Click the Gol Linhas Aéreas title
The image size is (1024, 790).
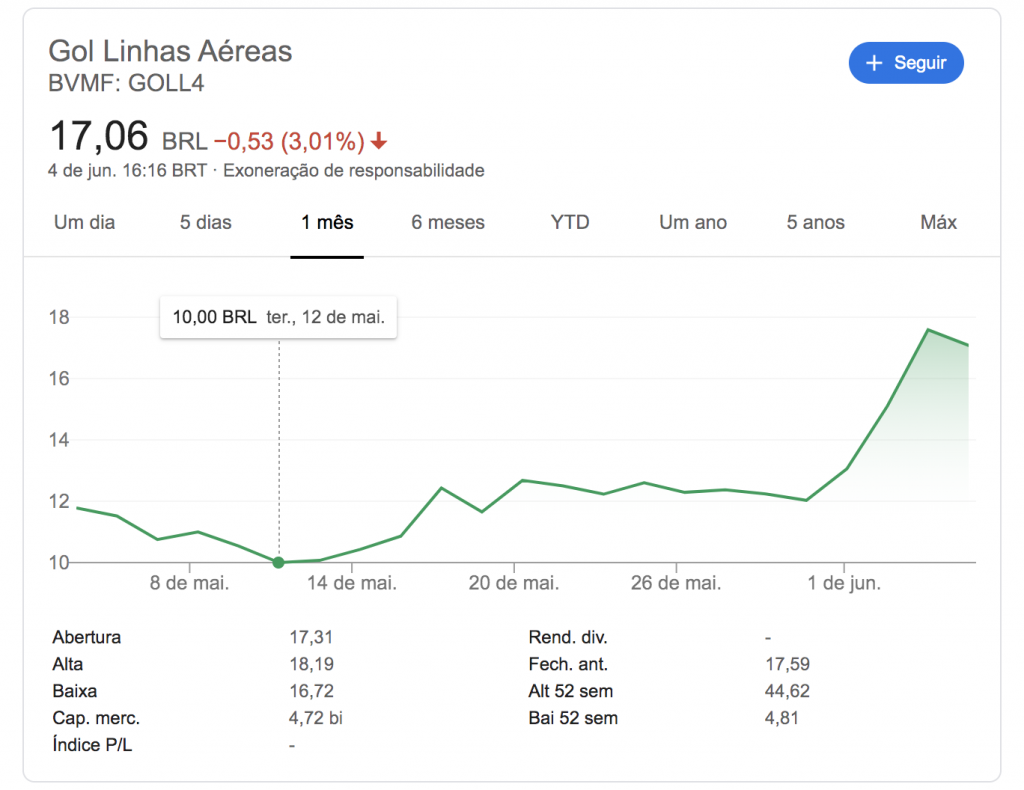(x=170, y=51)
